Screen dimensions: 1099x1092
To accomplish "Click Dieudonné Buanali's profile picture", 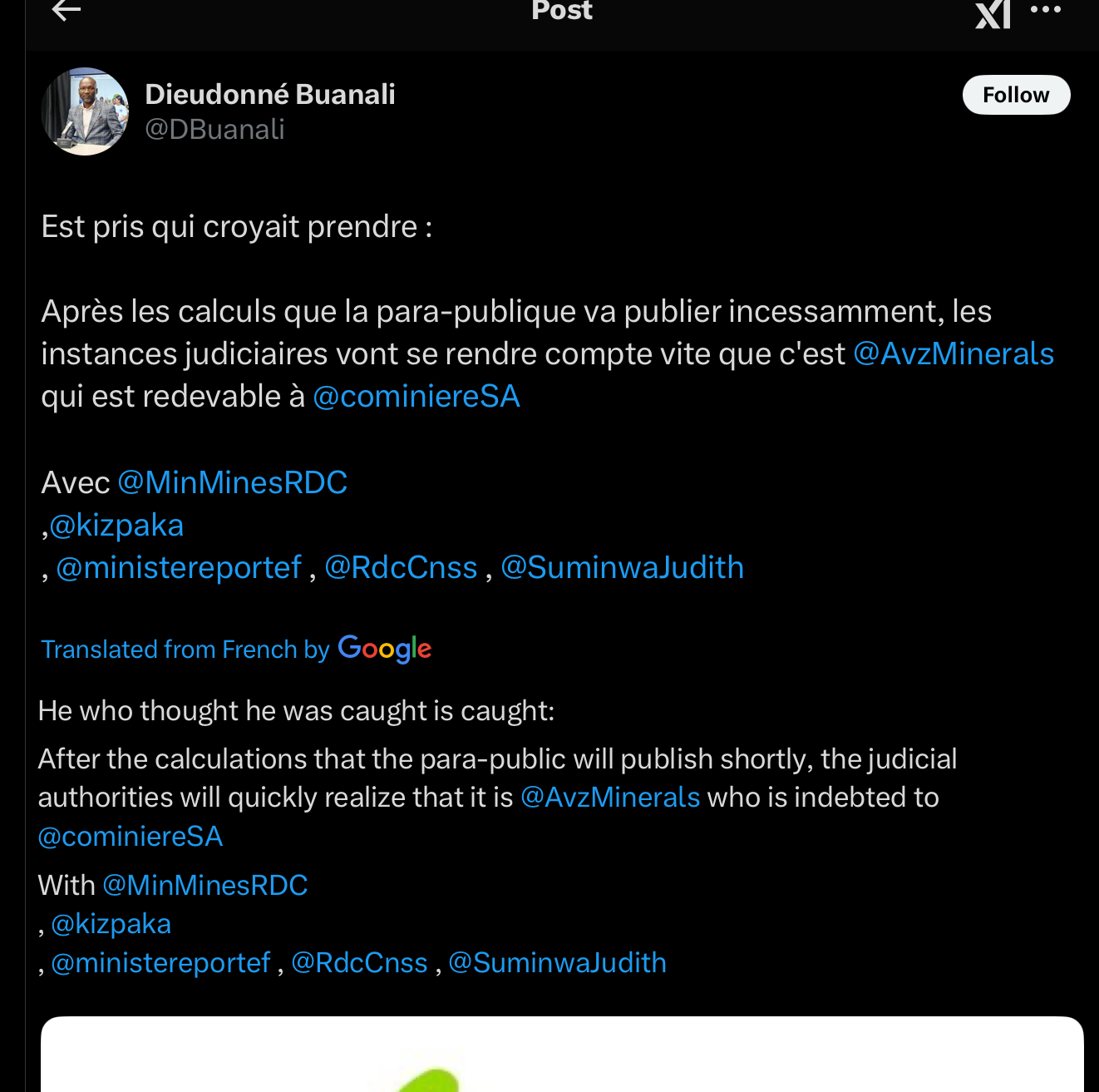I will pyautogui.click(x=85, y=111).
